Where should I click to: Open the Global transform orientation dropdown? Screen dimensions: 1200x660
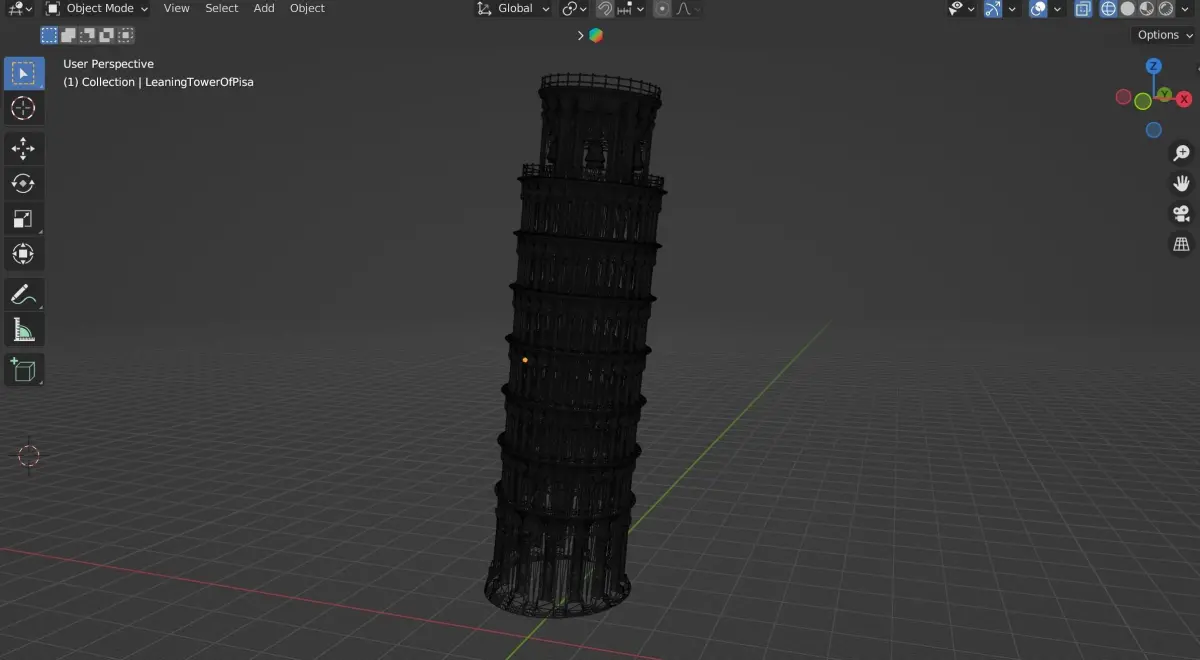(x=513, y=9)
